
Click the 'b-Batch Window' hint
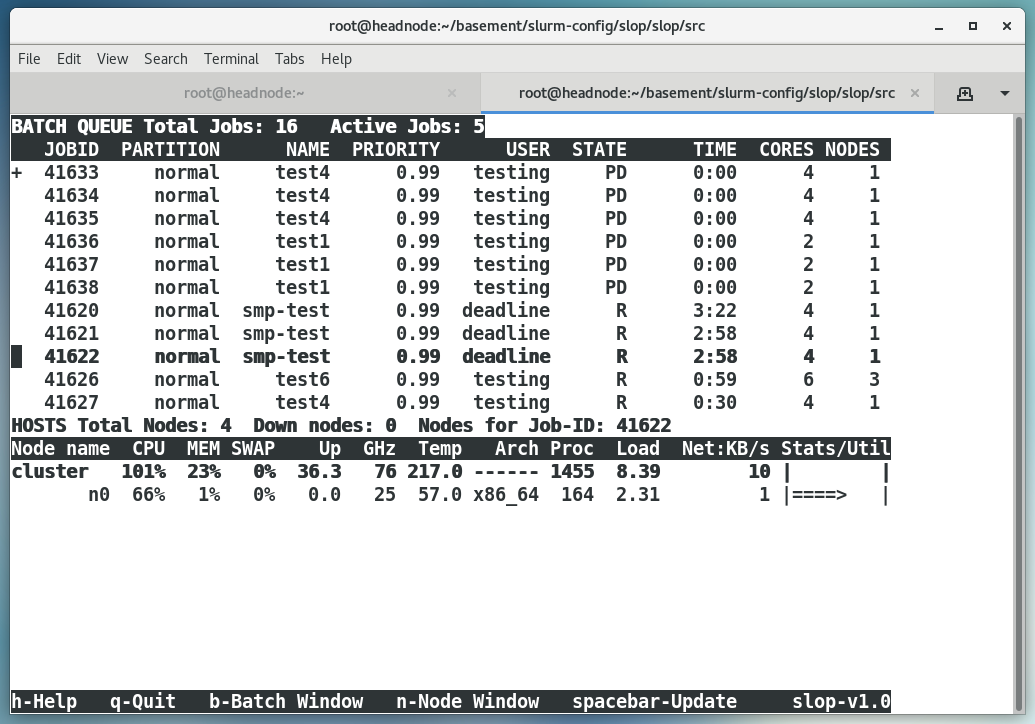click(286, 702)
